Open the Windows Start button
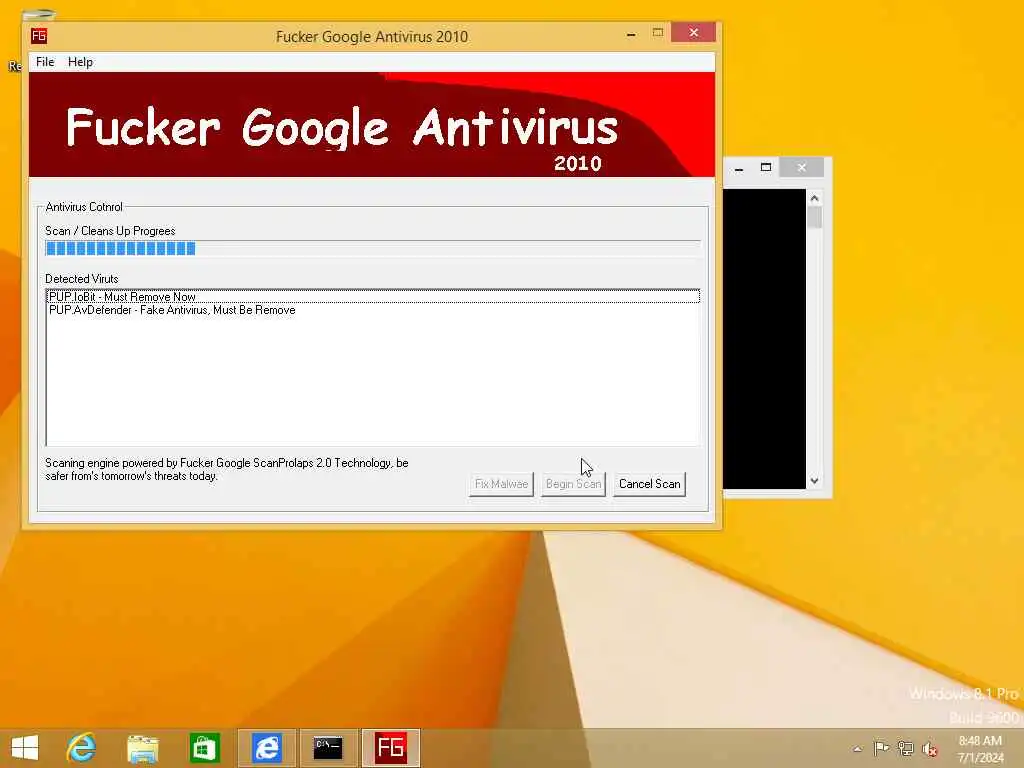The image size is (1024, 768). coord(25,748)
